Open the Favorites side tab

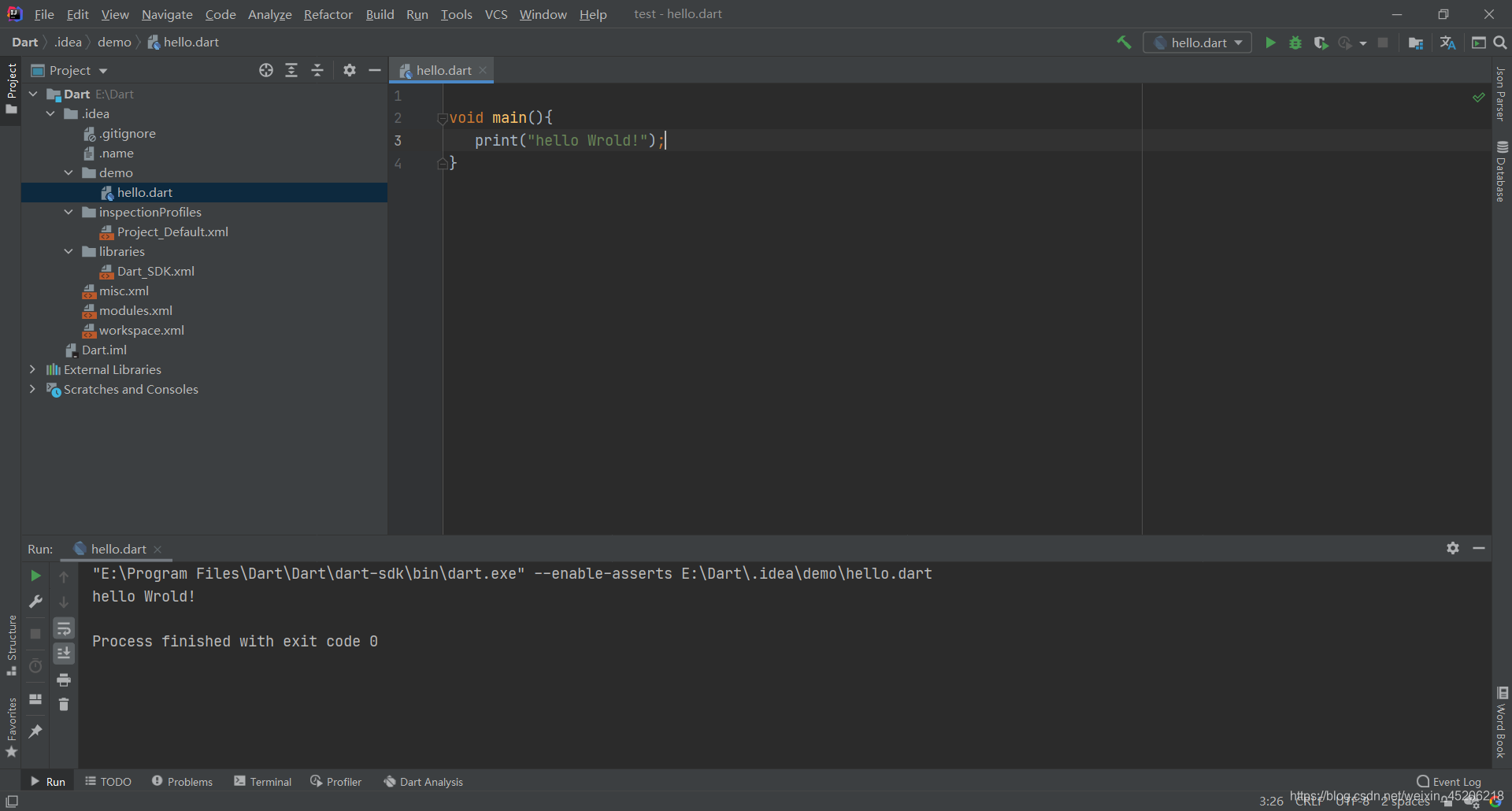tap(11, 728)
